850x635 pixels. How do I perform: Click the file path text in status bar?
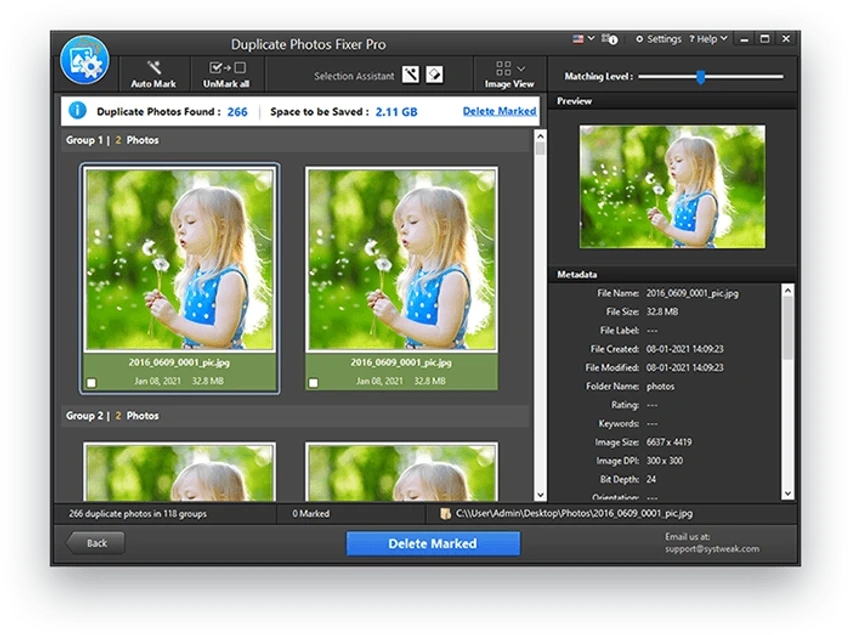pos(574,513)
